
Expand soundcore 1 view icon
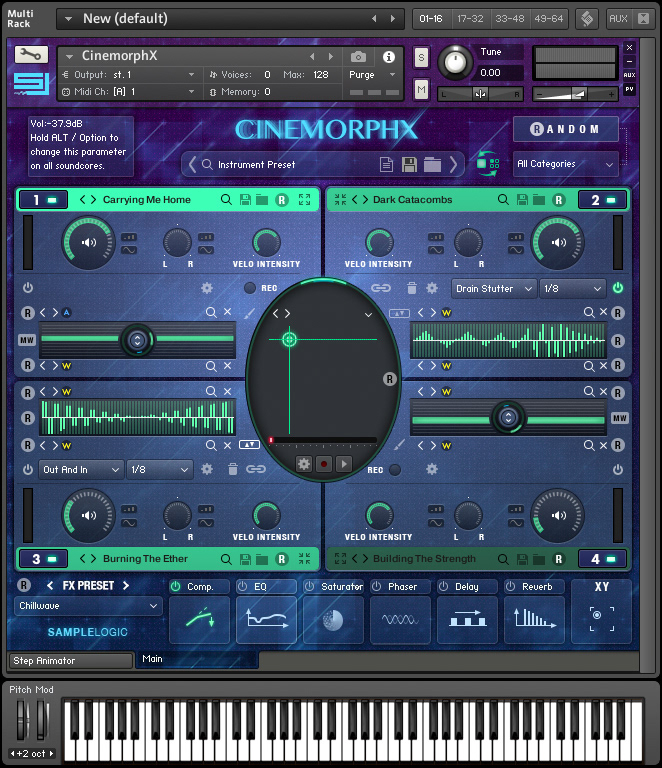pos(305,199)
